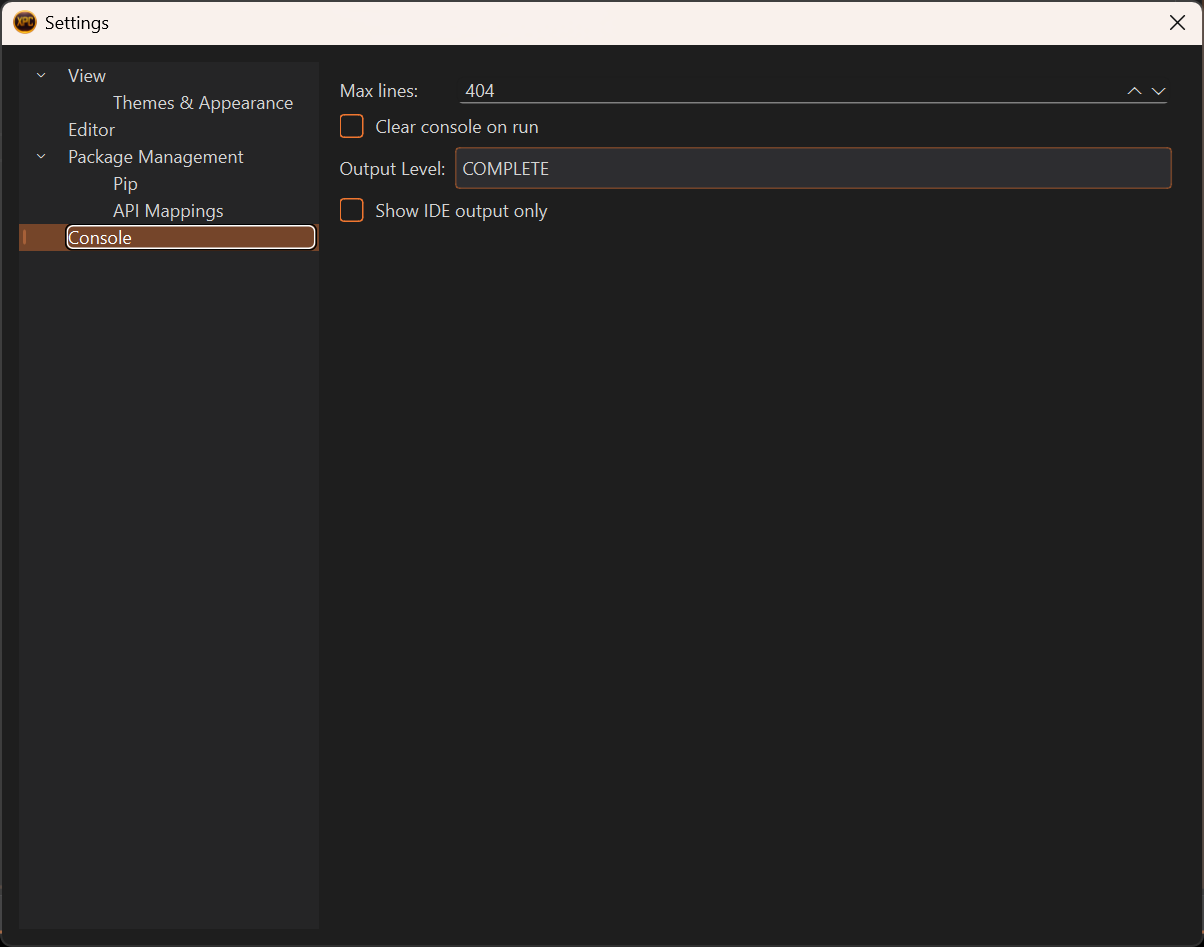This screenshot has width=1204, height=947.
Task: Collapse the View tree chevron
Action: (41, 76)
